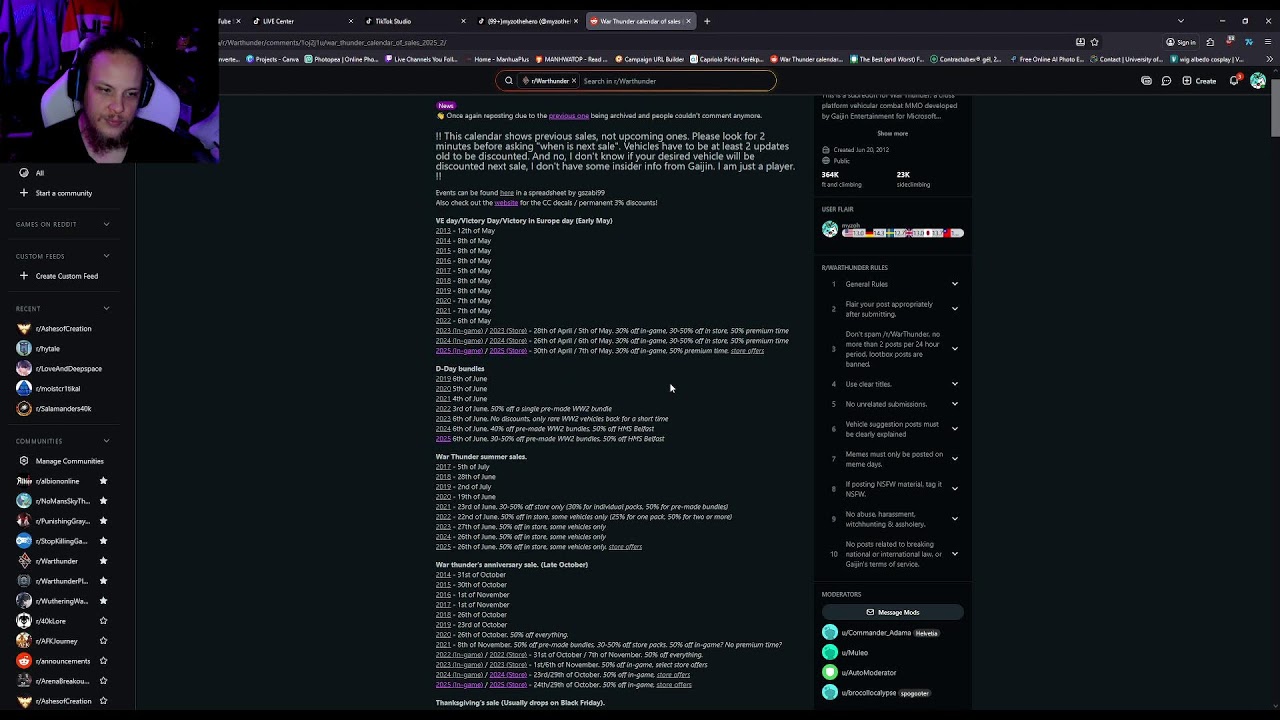The width and height of the screenshot is (1280, 720).
Task: Toggle favorite star for r/StopKillingGa...
Action: click(x=103, y=541)
